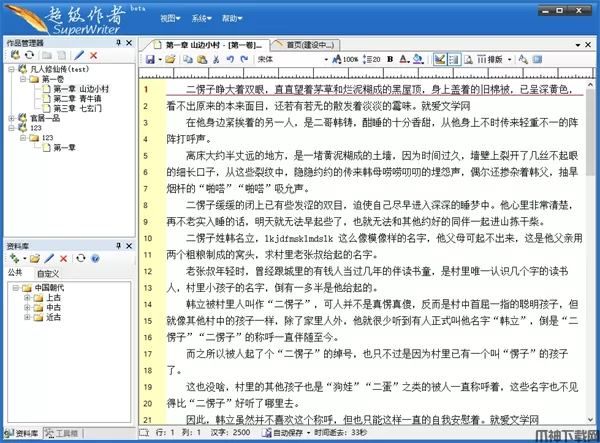
Task: Switch to the 工具箱 bottom tab
Action: click(x=62, y=433)
